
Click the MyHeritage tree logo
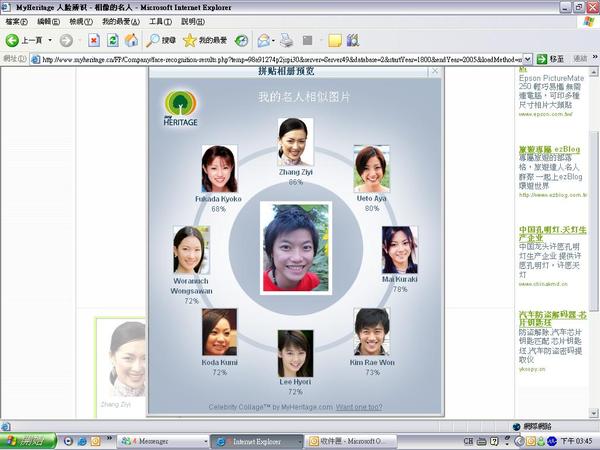[181, 108]
